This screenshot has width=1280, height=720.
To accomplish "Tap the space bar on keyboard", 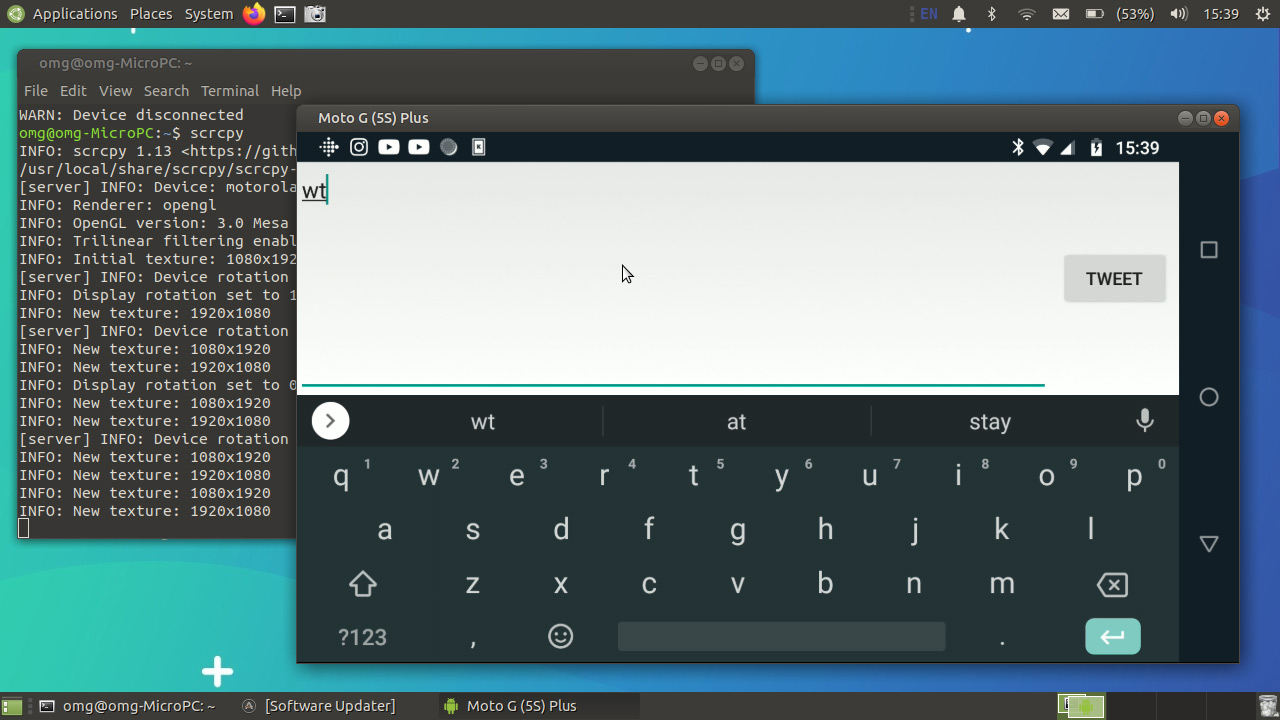I will (781, 636).
